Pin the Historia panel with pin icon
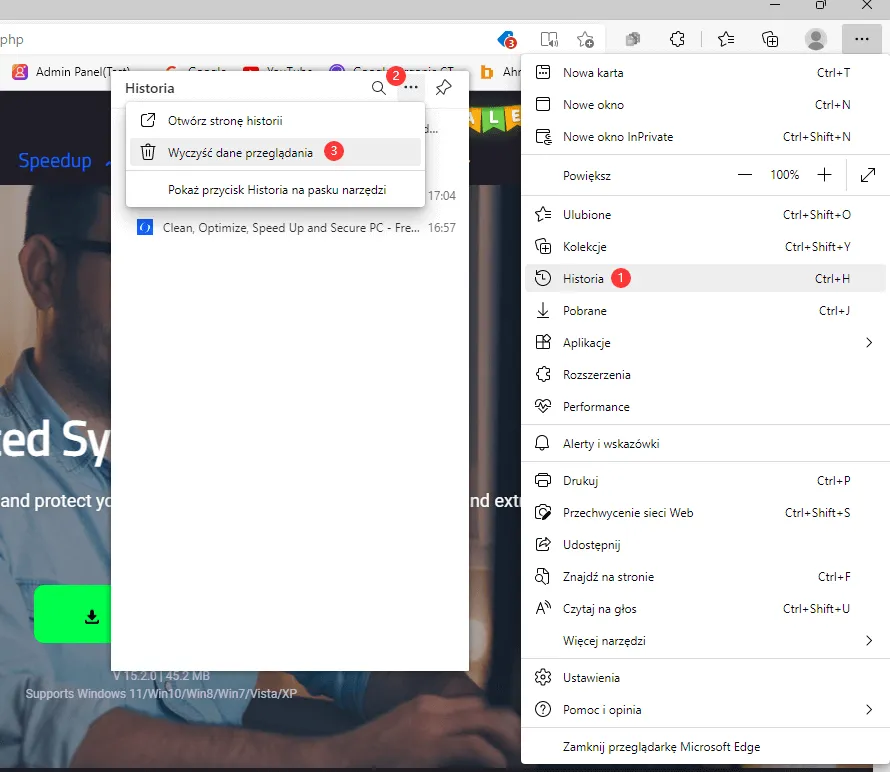890x772 pixels. pos(444,88)
